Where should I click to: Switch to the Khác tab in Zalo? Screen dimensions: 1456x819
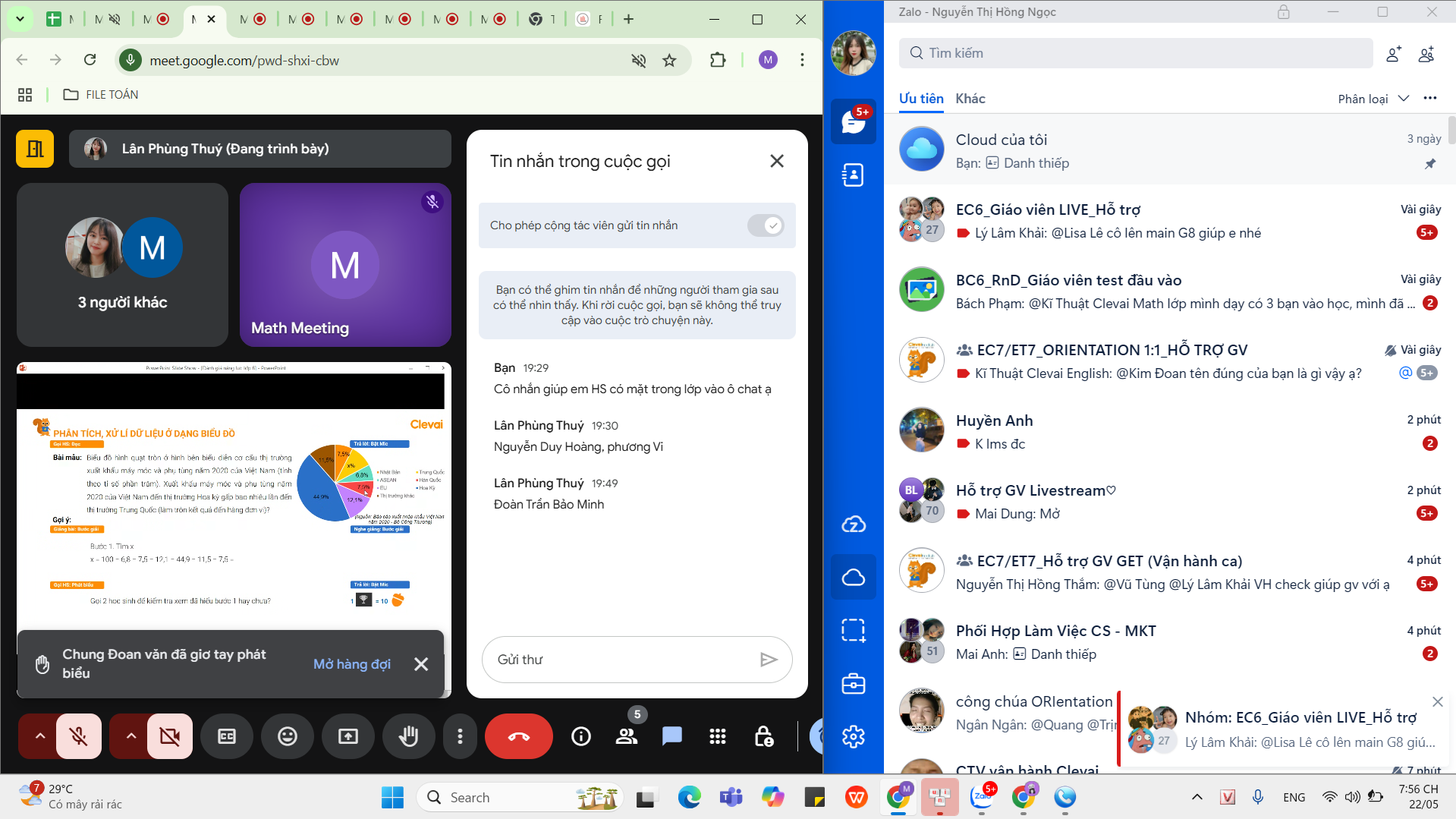click(x=970, y=99)
